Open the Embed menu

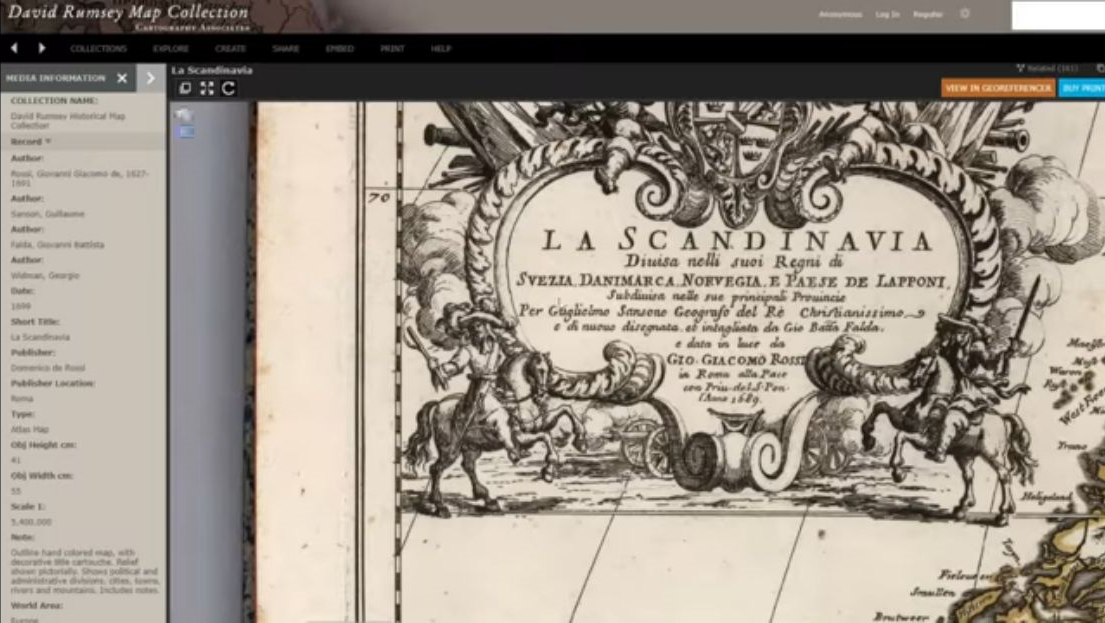339,49
